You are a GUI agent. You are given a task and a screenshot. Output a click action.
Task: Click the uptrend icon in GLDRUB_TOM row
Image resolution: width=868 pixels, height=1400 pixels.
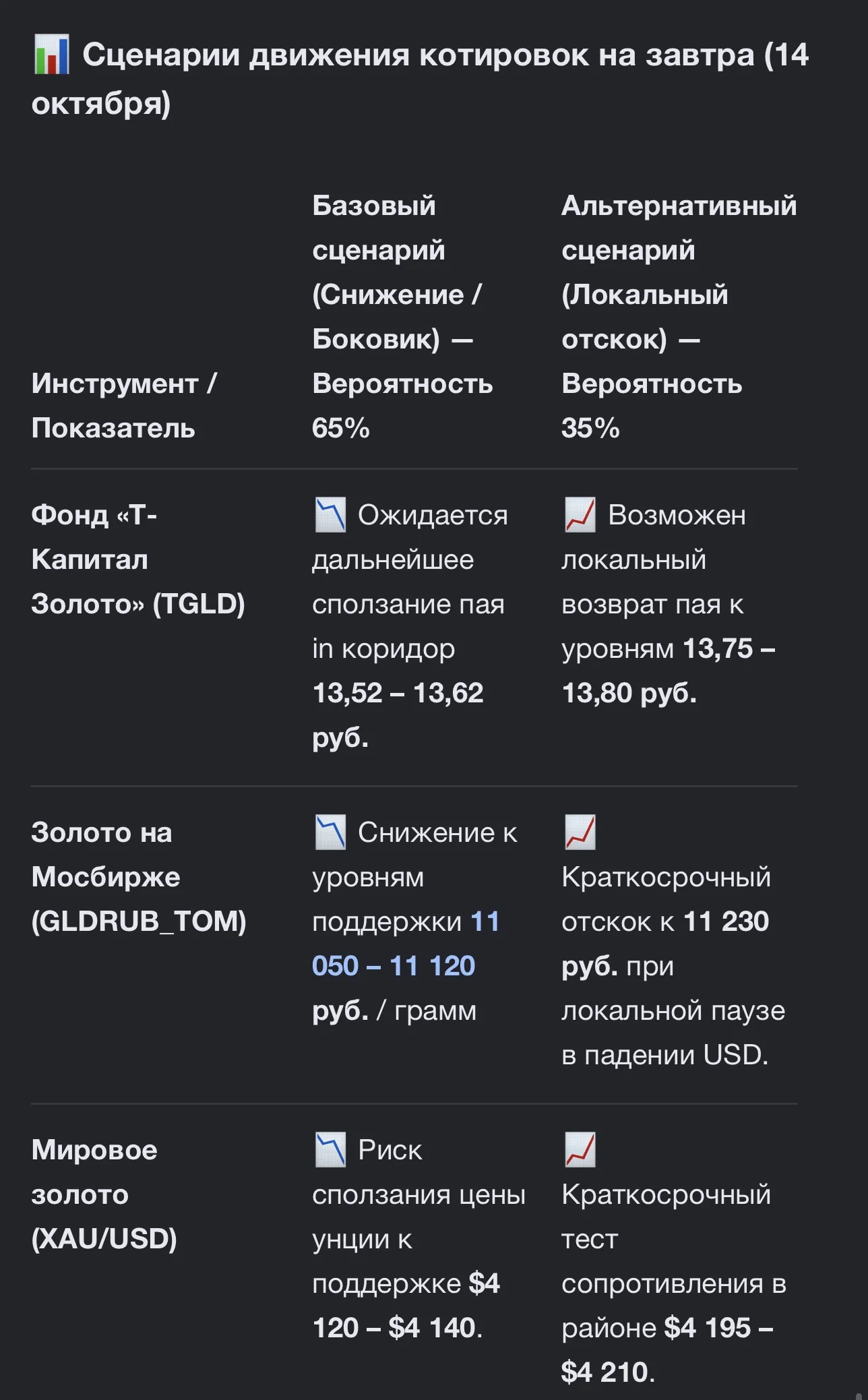(580, 832)
